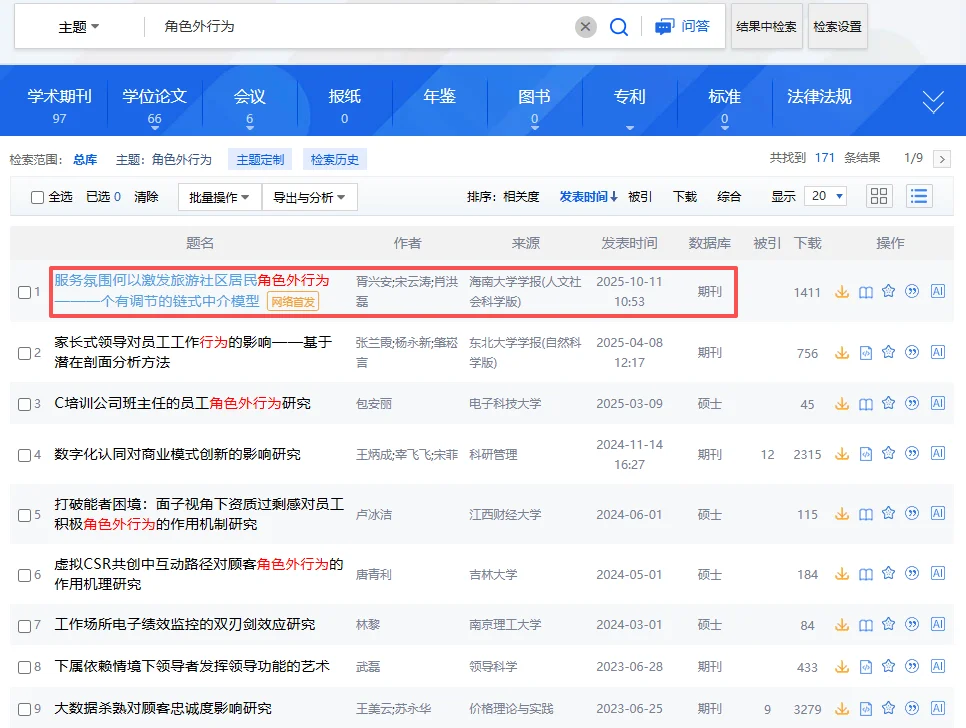Download the 家长式领导 paper
This screenshot has height=728, width=966.
click(842, 352)
